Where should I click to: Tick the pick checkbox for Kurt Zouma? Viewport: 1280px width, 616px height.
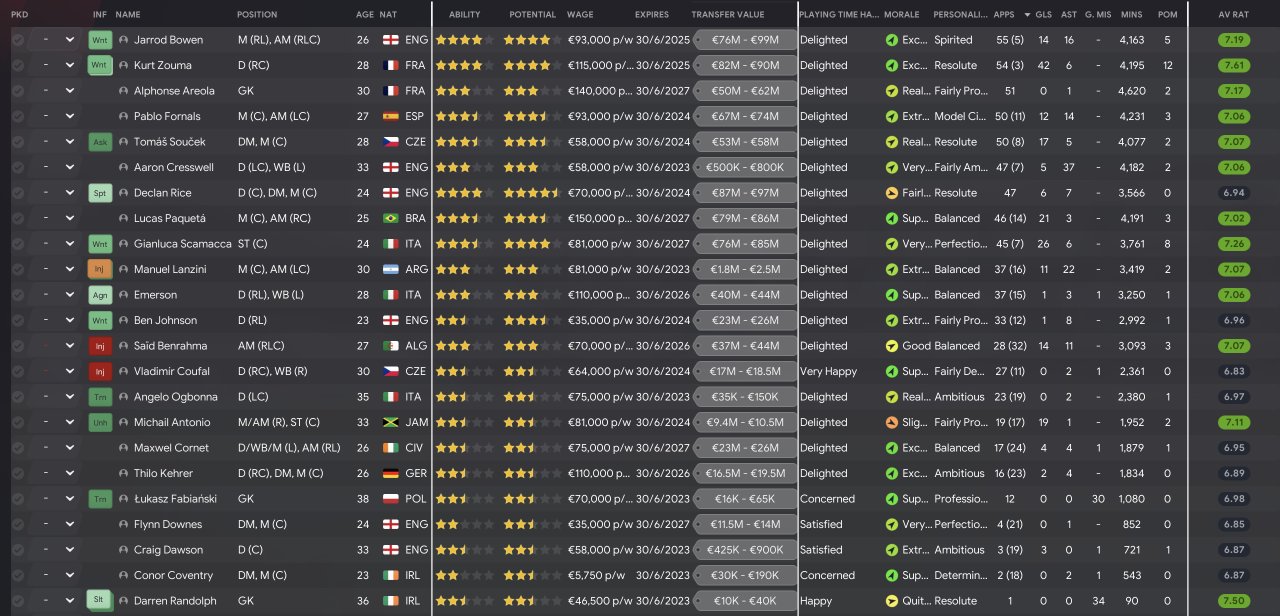(18, 66)
